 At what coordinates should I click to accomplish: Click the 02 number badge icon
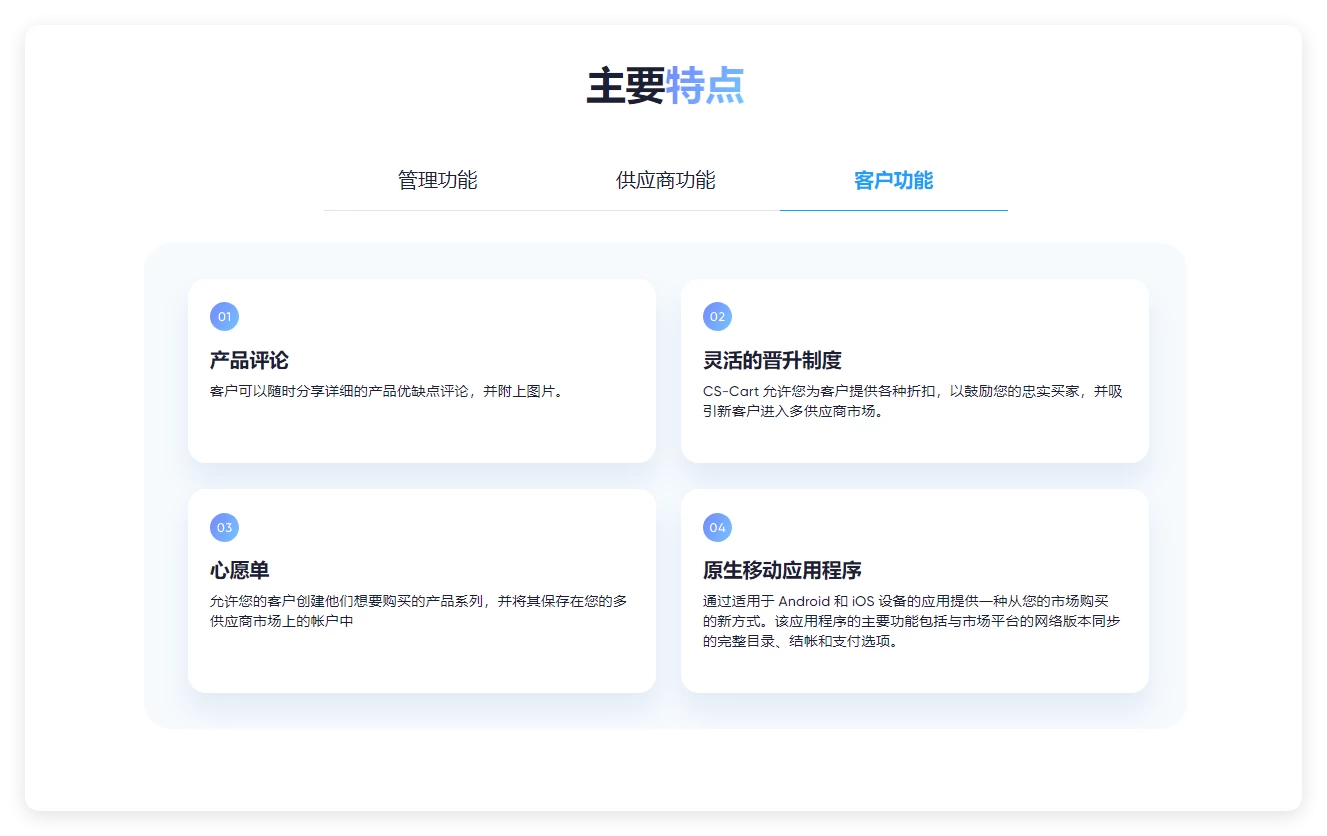click(x=717, y=317)
